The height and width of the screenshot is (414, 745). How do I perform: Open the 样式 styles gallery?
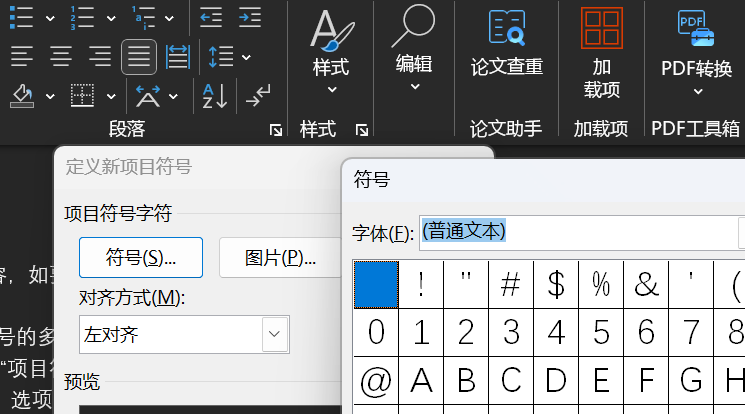[x=331, y=50]
